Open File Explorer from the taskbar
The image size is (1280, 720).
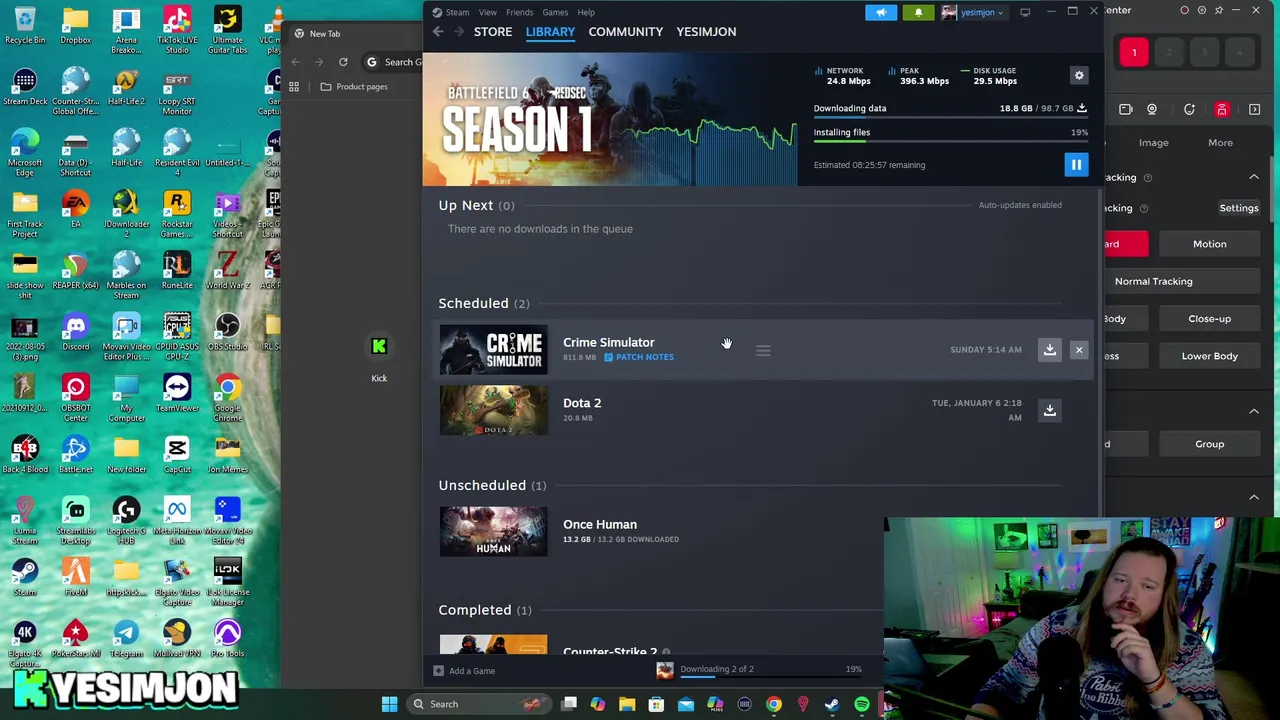[627, 704]
